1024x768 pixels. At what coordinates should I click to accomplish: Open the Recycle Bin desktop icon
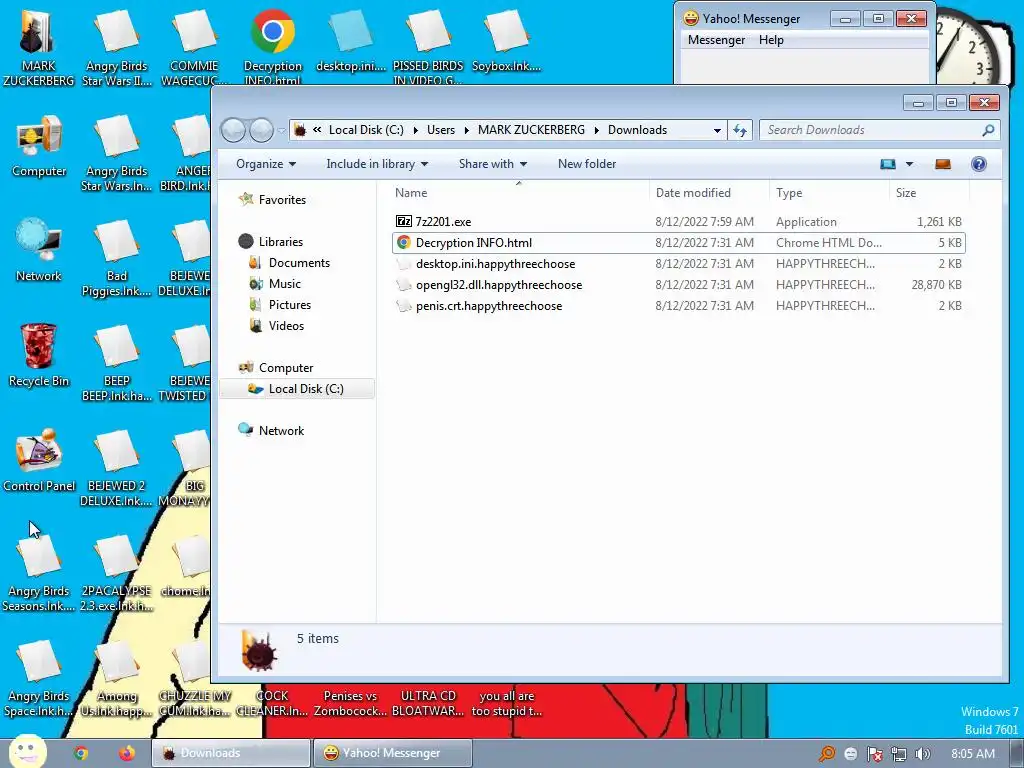tap(39, 355)
